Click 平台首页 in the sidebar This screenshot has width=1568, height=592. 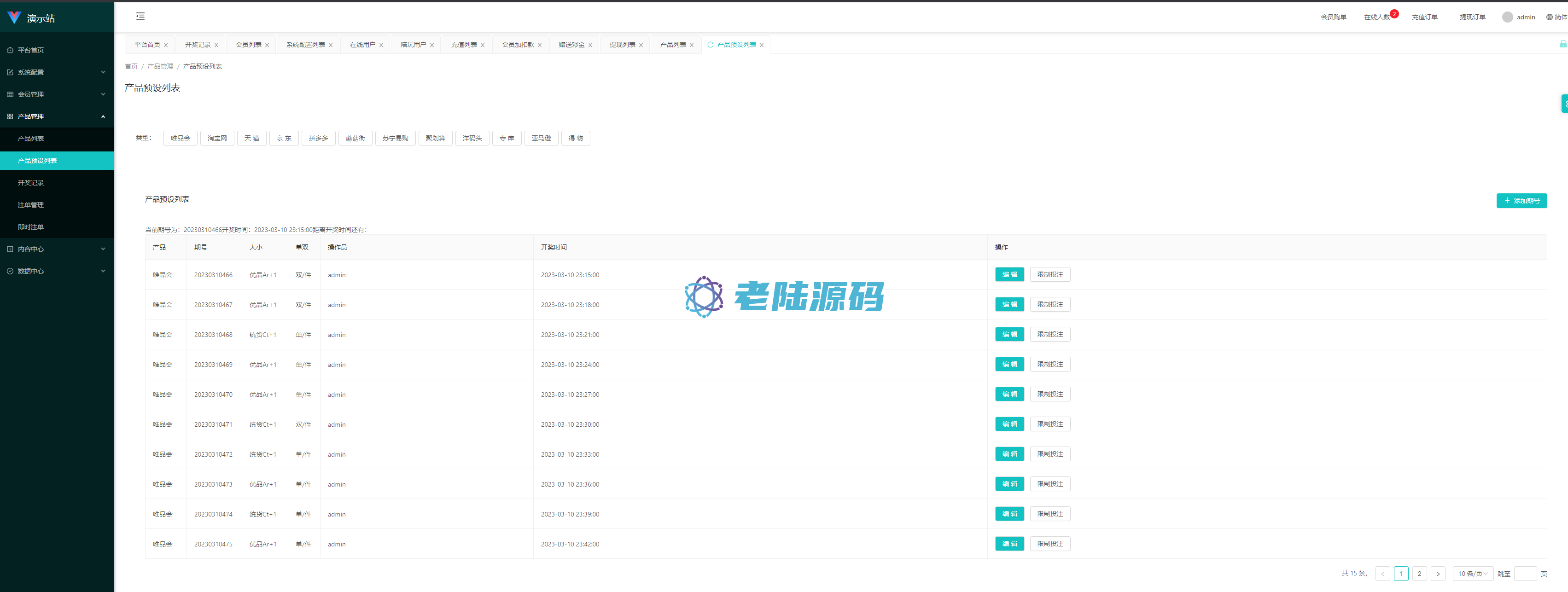pyautogui.click(x=30, y=51)
